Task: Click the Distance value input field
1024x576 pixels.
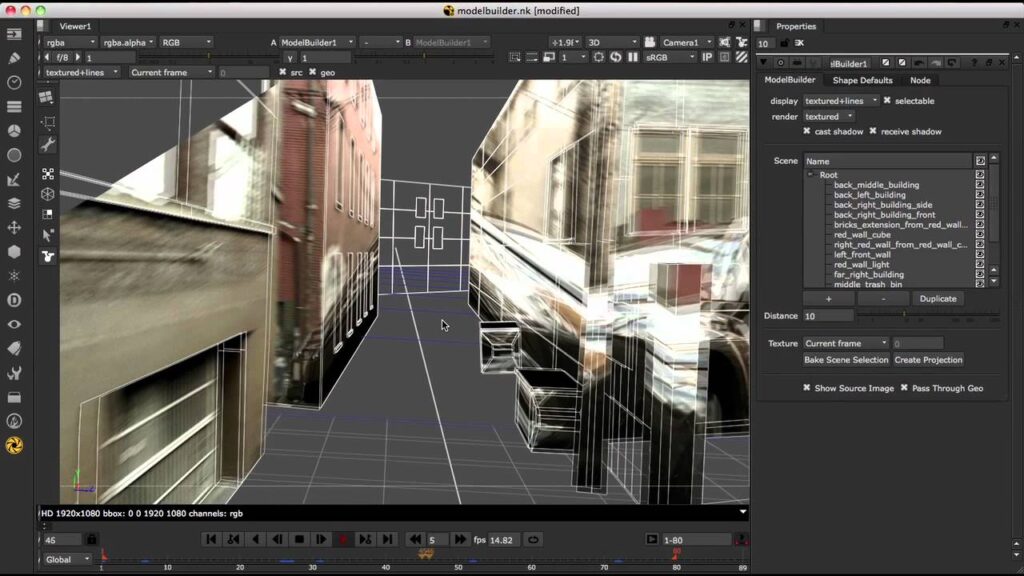Action: point(828,316)
